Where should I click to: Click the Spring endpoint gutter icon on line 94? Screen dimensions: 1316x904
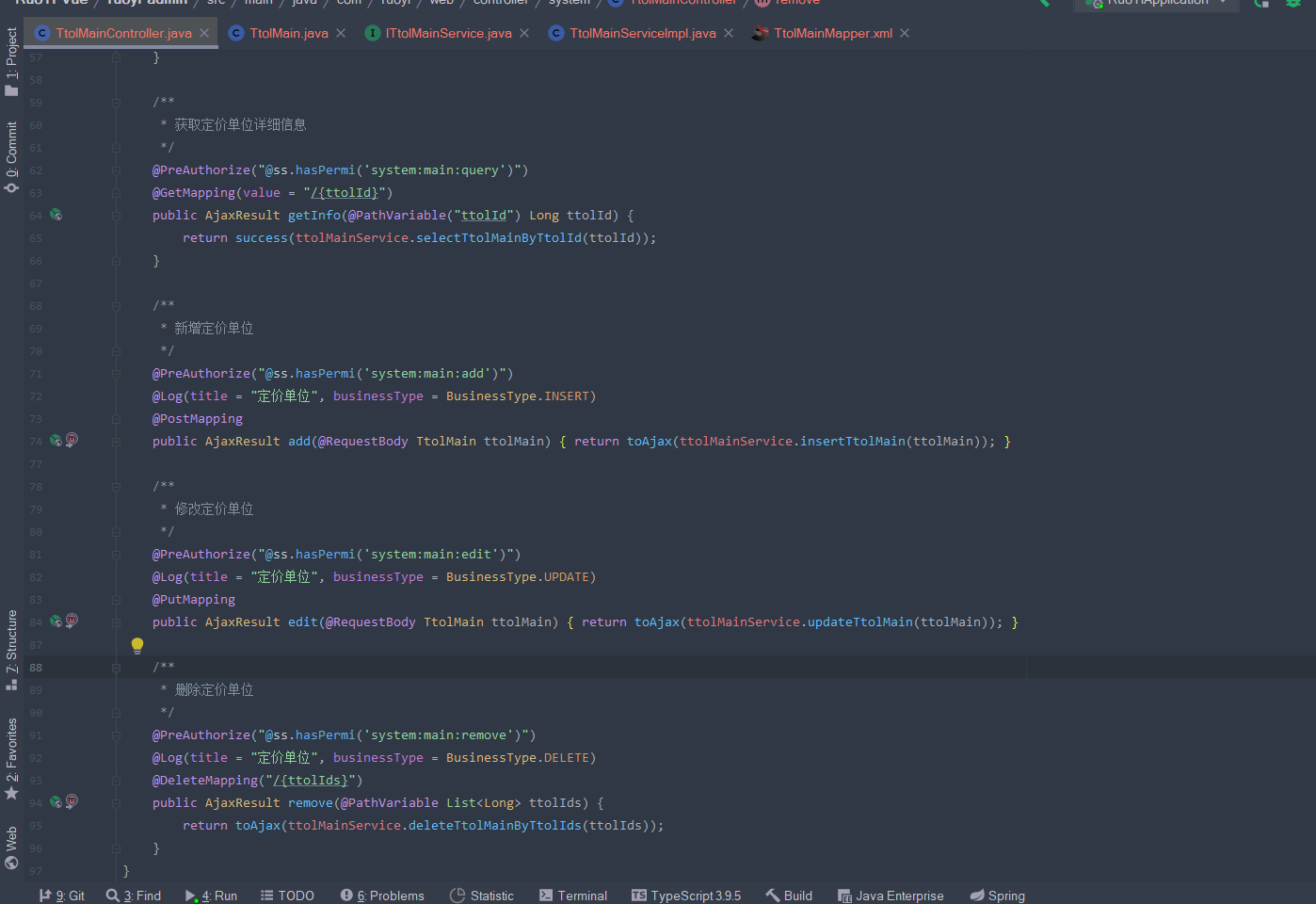pyautogui.click(x=56, y=802)
